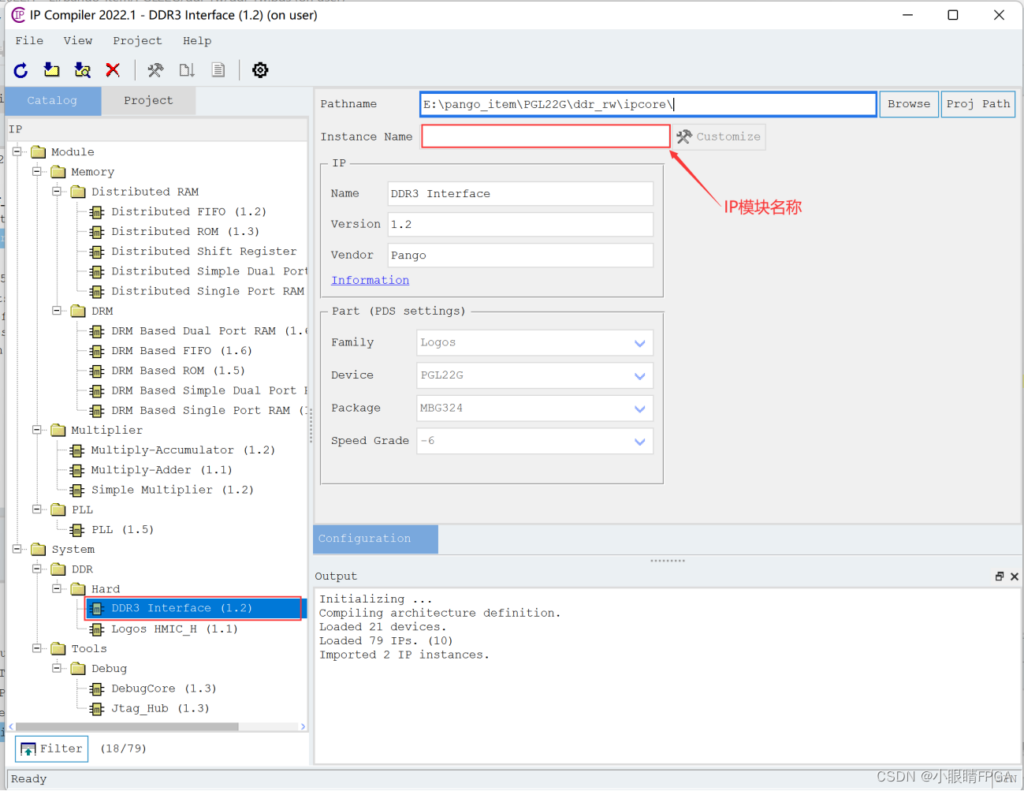The width and height of the screenshot is (1024, 791).
Task: Select PLL (1.5) in the IP tree
Action: click(122, 529)
